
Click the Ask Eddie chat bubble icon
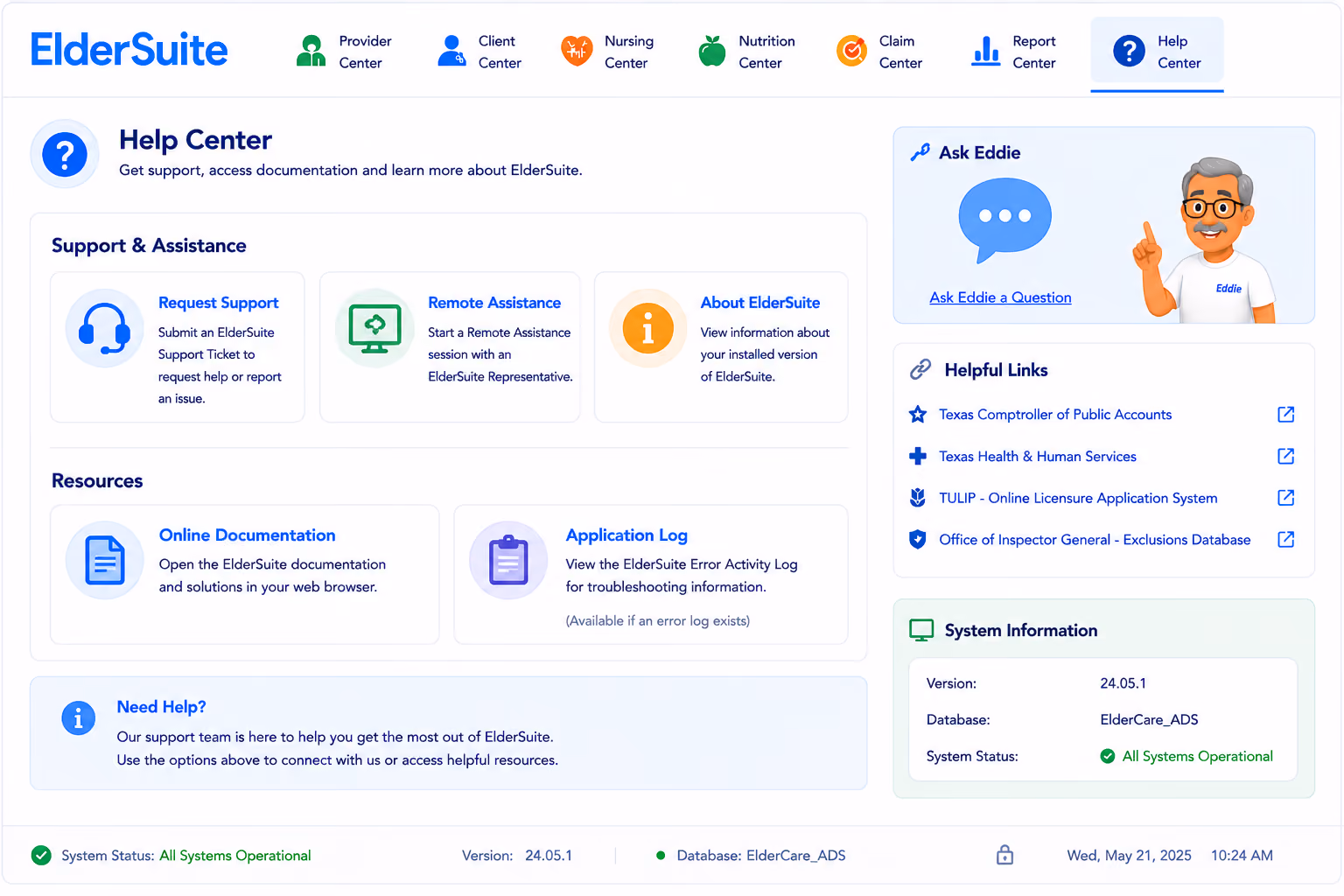[1004, 220]
